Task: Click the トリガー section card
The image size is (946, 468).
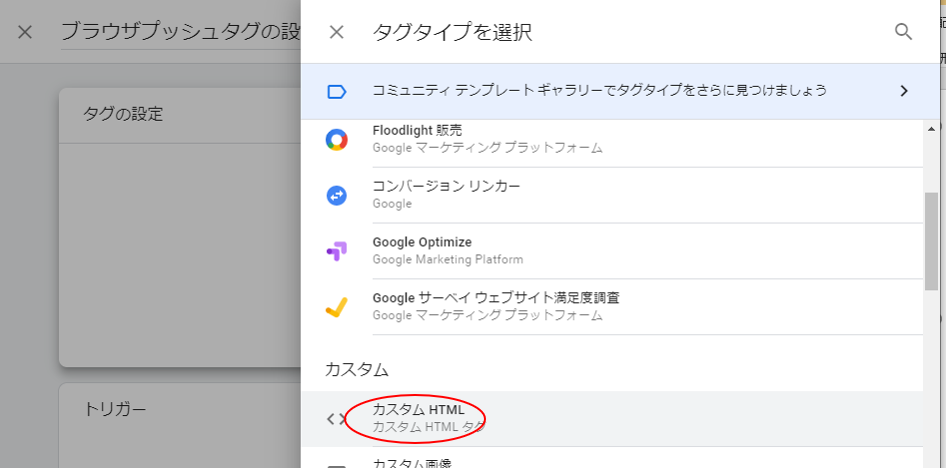Action: 180,425
